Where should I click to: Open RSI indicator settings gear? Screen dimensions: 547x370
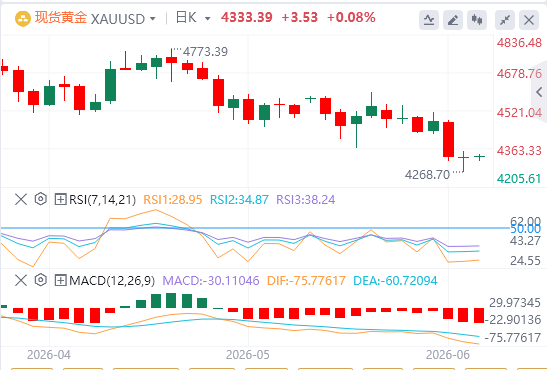point(41,199)
